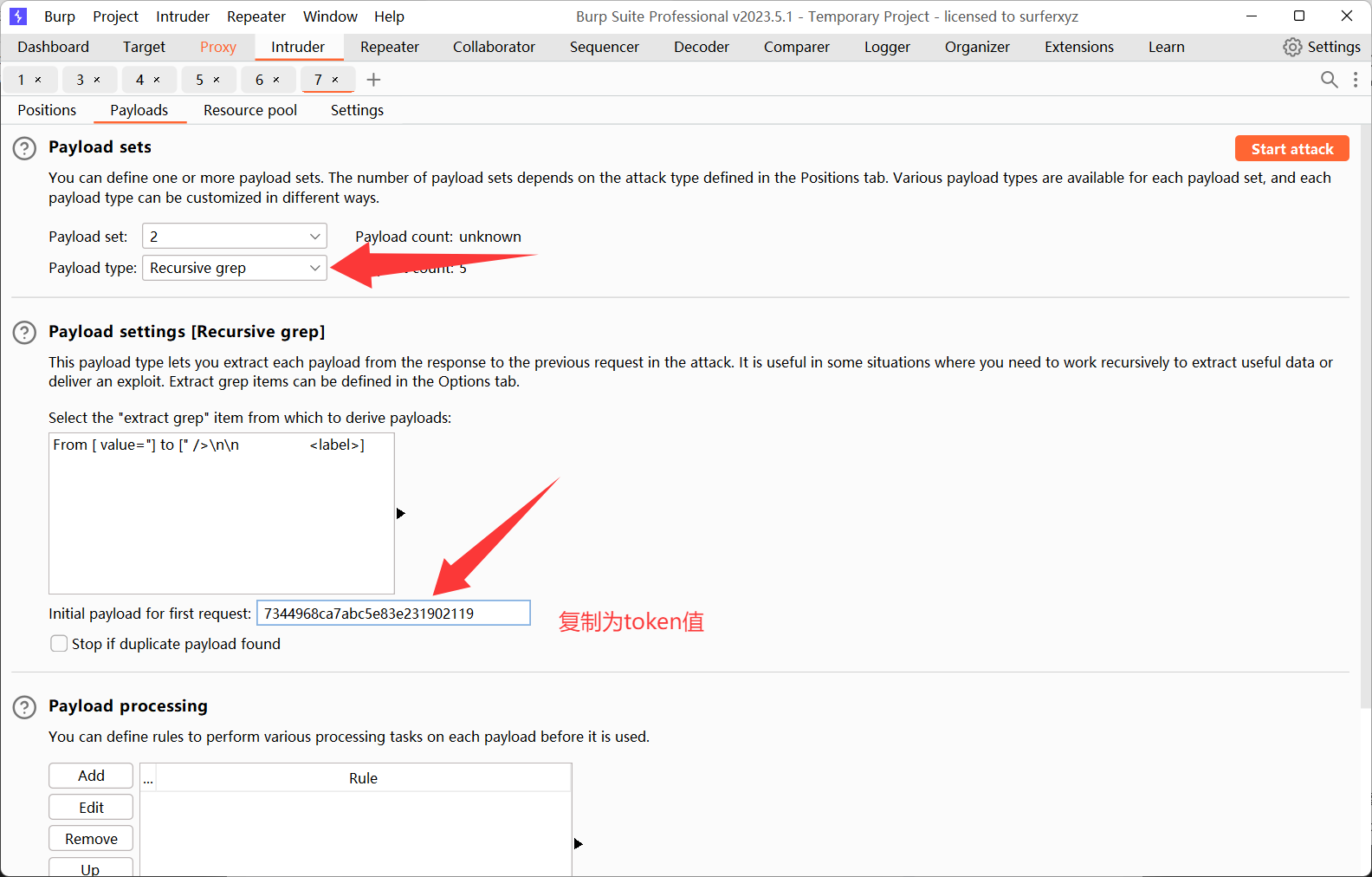Open the Intruder Settings sub-tab
The height and width of the screenshot is (877, 1372).
pyautogui.click(x=357, y=110)
